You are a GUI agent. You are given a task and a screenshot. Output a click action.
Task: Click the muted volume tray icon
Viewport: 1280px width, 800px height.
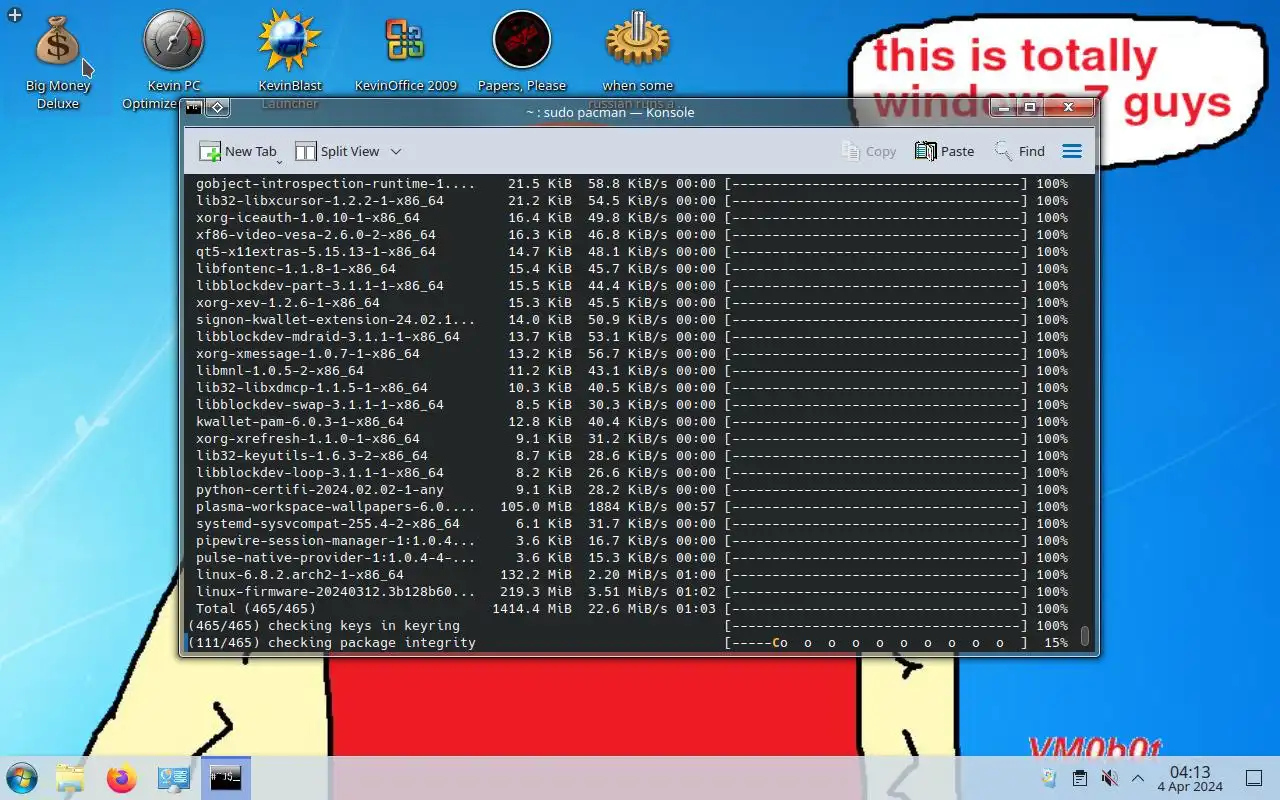pyautogui.click(x=1109, y=778)
